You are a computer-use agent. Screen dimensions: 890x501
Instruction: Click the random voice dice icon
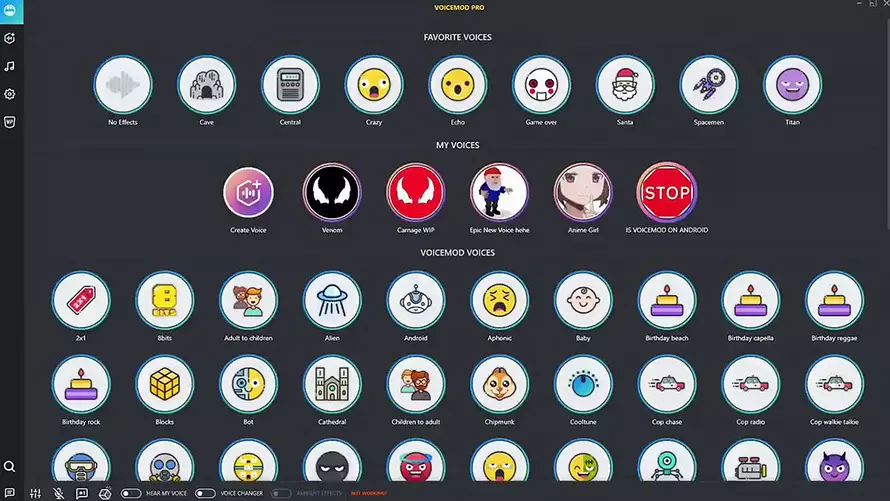coord(105,493)
